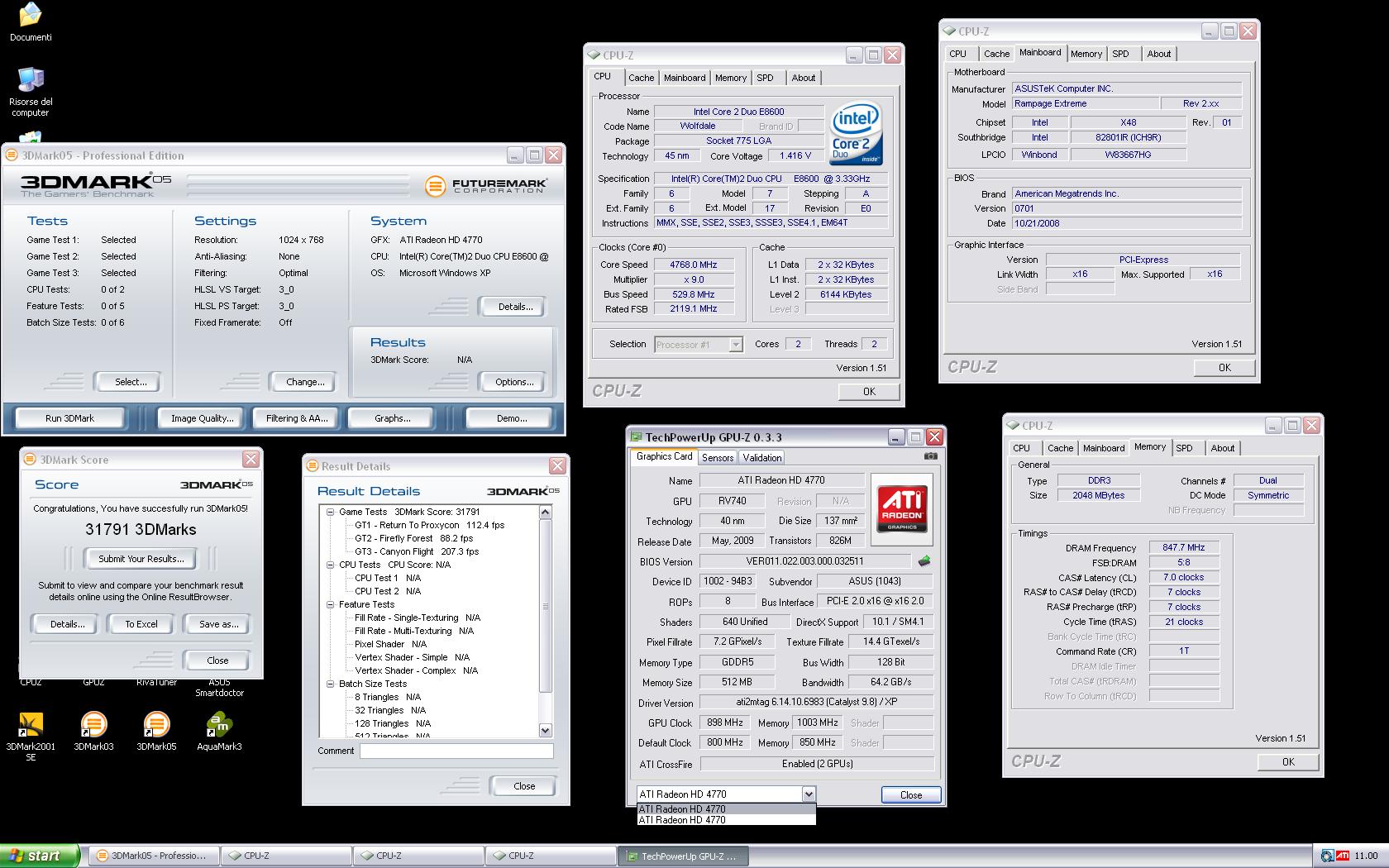Switch to 3DMark05 taskbar button
This screenshot has height=868, width=1389.
pyautogui.click(x=155, y=856)
